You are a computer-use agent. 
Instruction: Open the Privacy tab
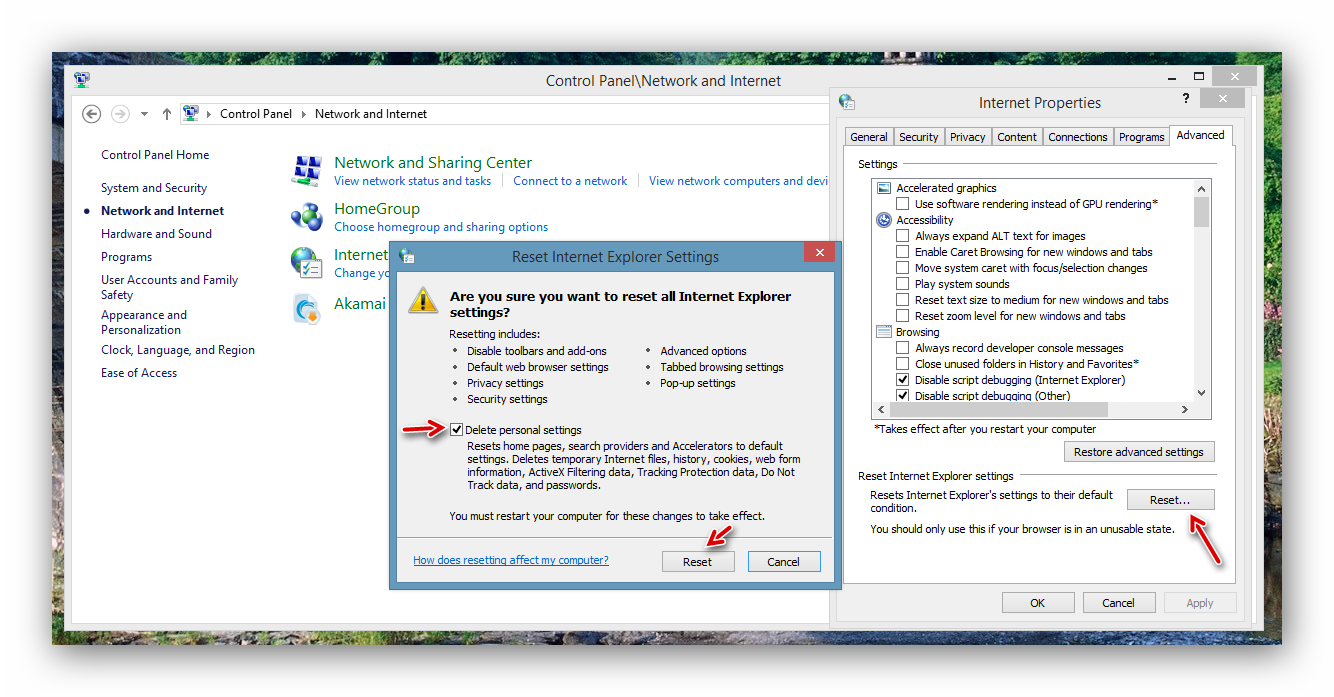click(x=968, y=137)
